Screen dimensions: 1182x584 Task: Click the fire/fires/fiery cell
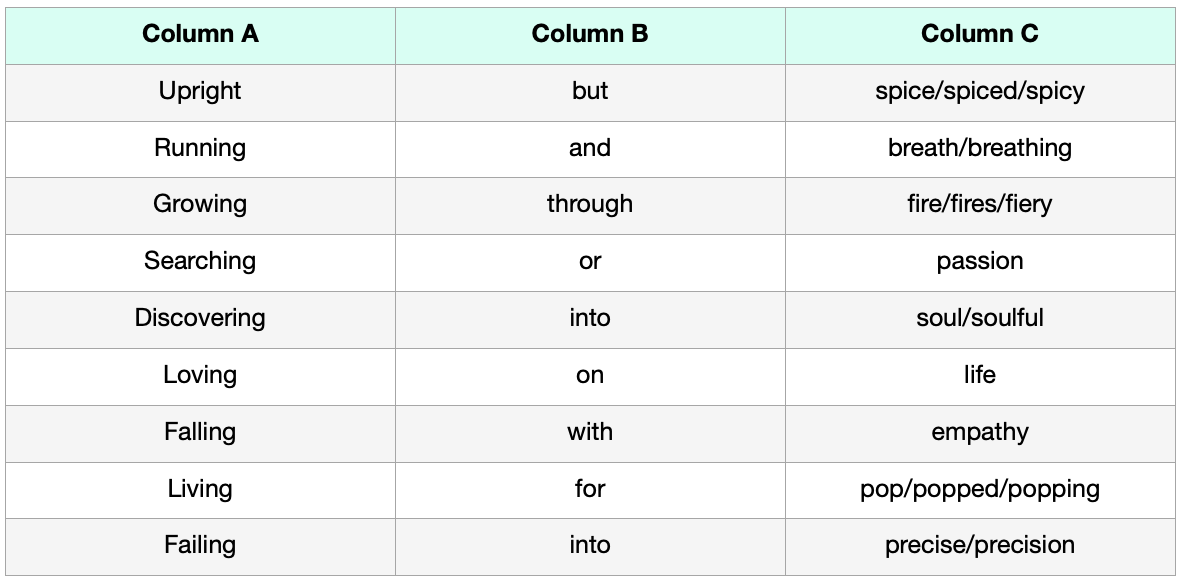pyautogui.click(x=980, y=206)
